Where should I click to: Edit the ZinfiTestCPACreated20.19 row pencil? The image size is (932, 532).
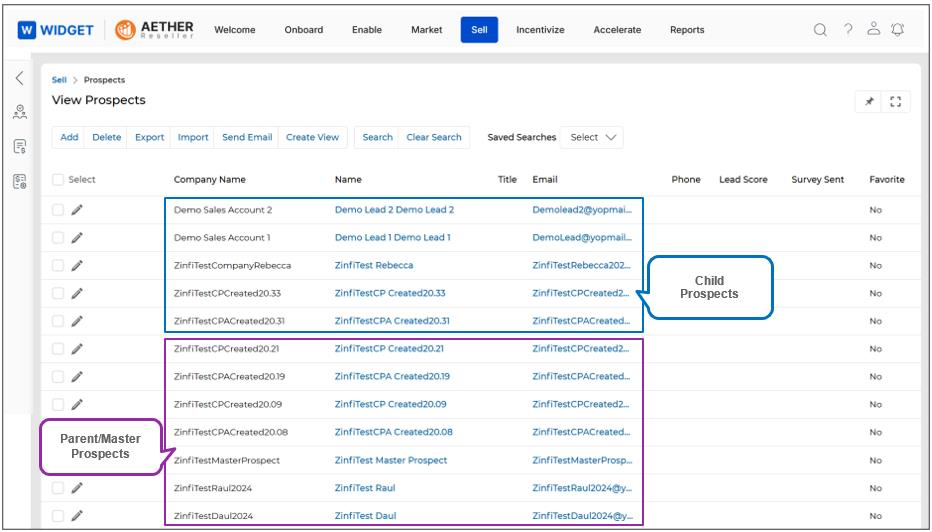(x=77, y=376)
